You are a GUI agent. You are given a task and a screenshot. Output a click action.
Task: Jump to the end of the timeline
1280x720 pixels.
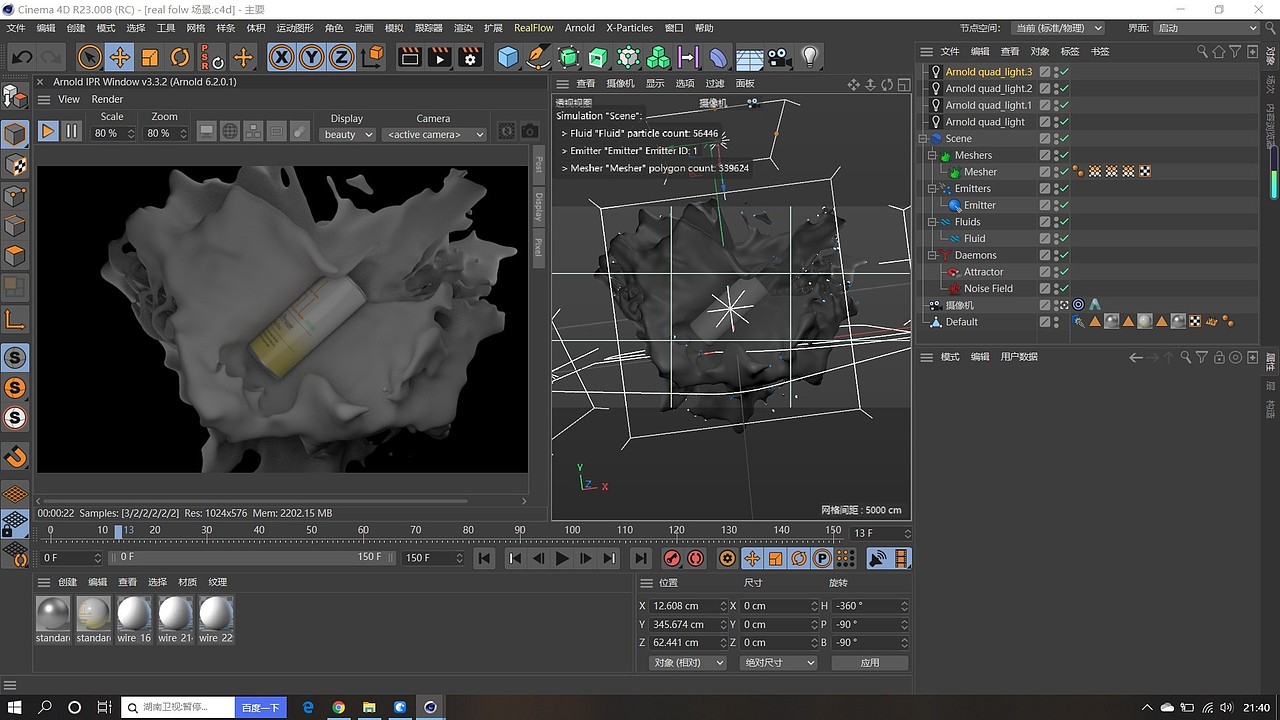coord(641,558)
